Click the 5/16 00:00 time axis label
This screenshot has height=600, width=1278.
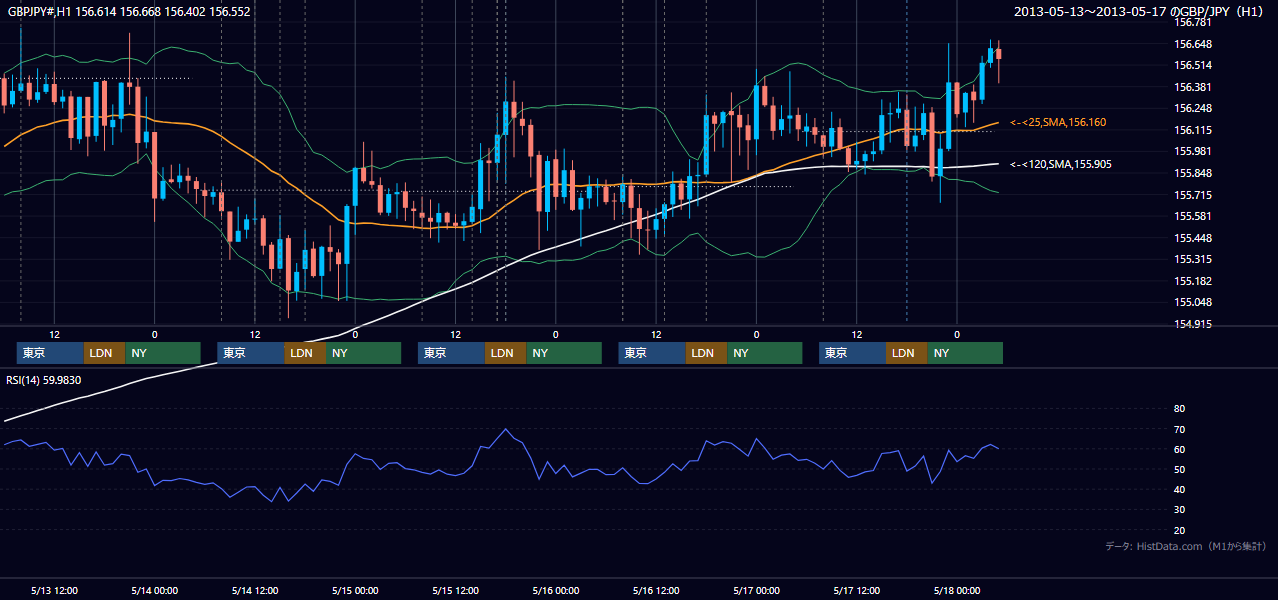[x=555, y=590]
